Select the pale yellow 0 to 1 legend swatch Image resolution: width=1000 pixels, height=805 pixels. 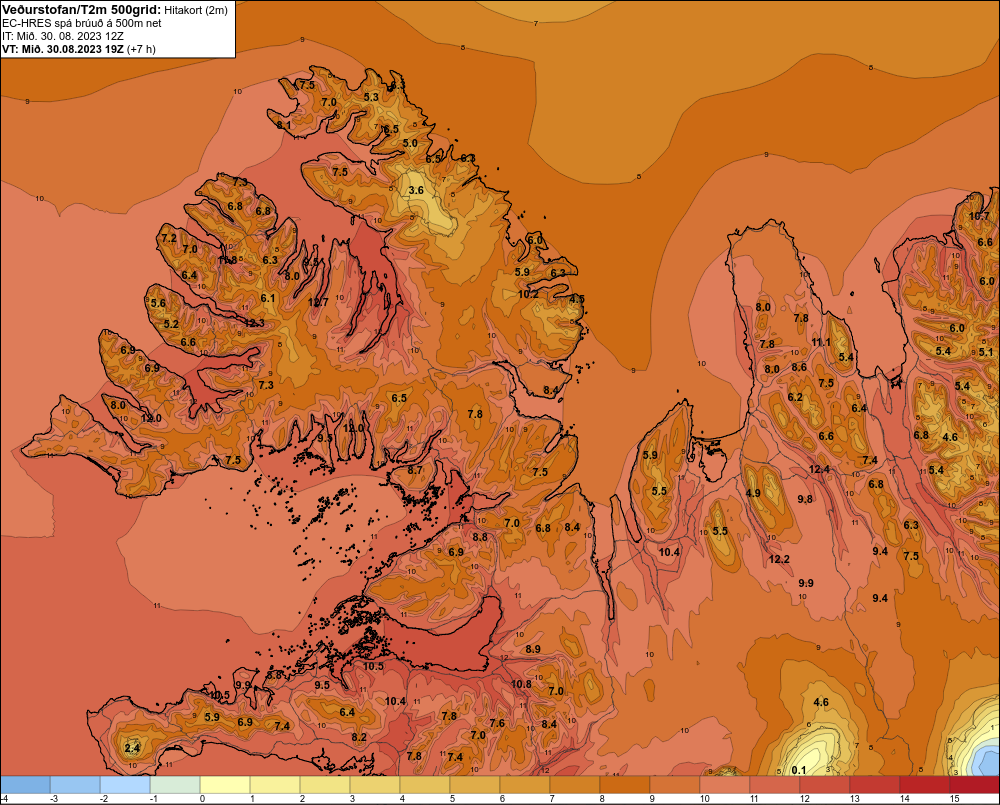[x=225, y=785]
